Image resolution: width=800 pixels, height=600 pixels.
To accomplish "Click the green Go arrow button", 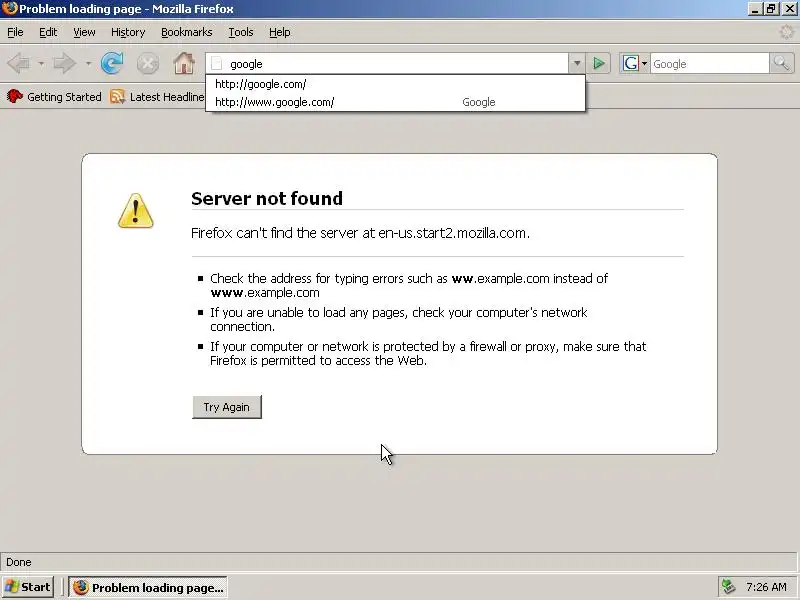I will click(598, 64).
